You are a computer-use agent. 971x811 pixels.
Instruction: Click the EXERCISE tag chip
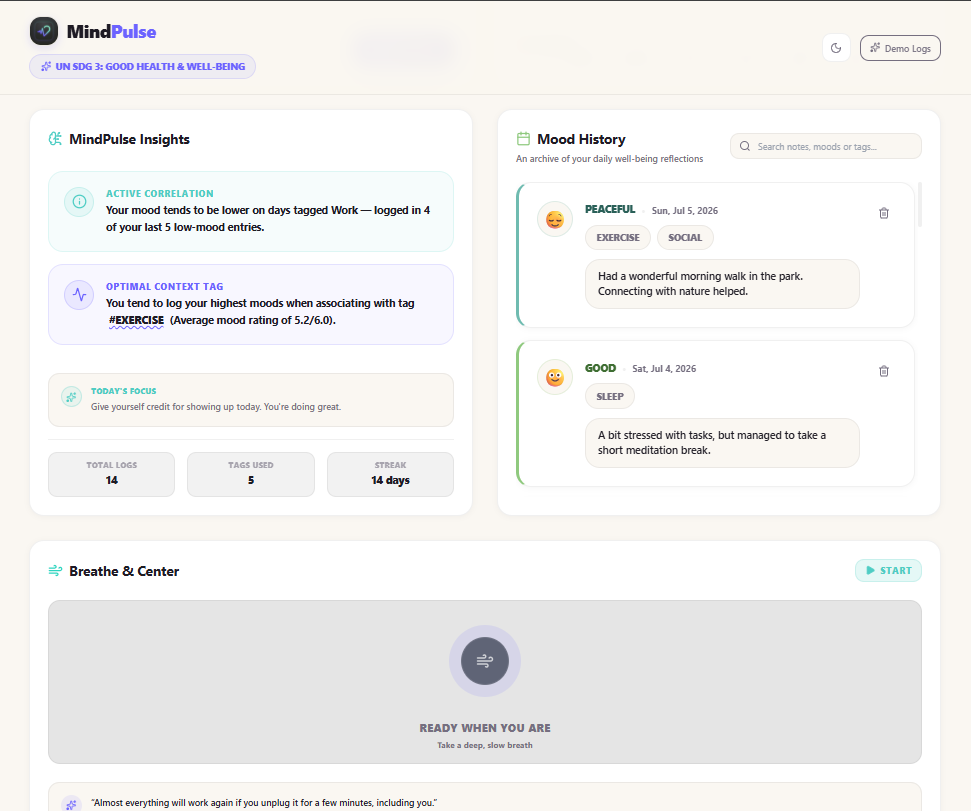coord(618,238)
